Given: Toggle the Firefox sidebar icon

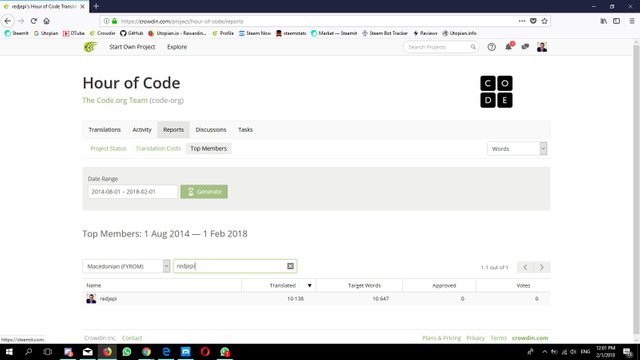Looking at the screenshot, I should [616, 21].
